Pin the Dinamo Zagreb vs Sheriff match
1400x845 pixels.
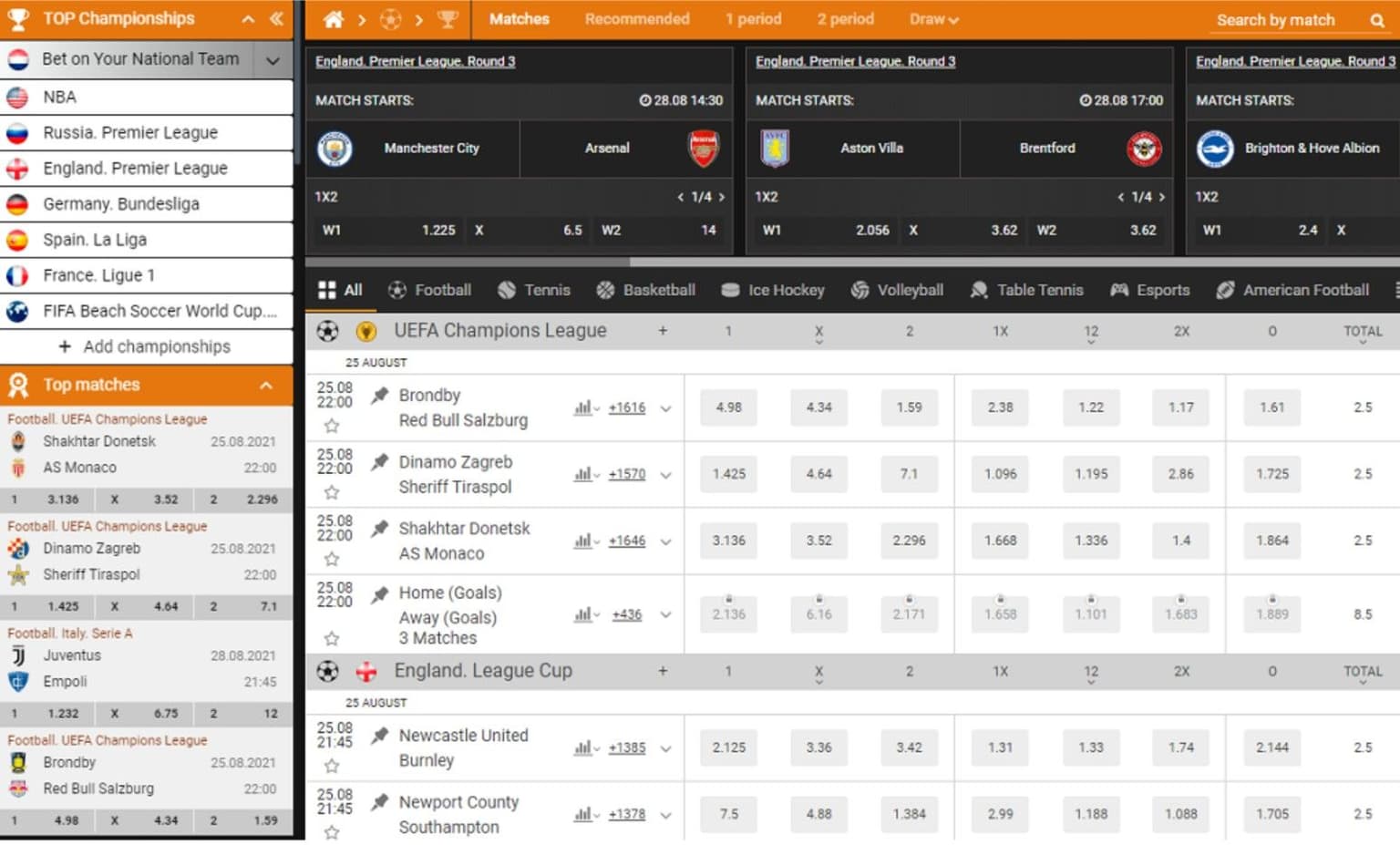pos(380,462)
